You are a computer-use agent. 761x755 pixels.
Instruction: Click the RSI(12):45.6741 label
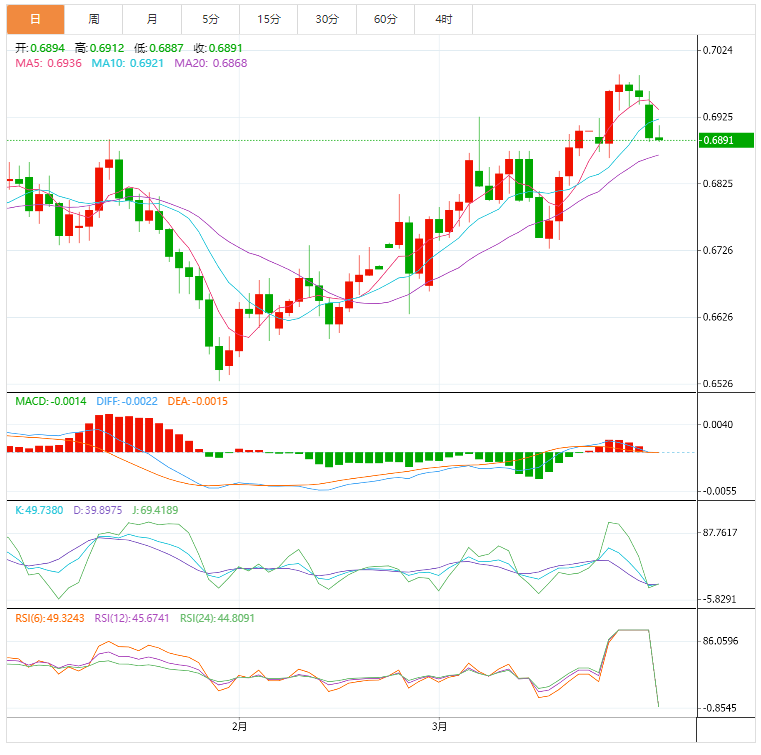(132, 618)
